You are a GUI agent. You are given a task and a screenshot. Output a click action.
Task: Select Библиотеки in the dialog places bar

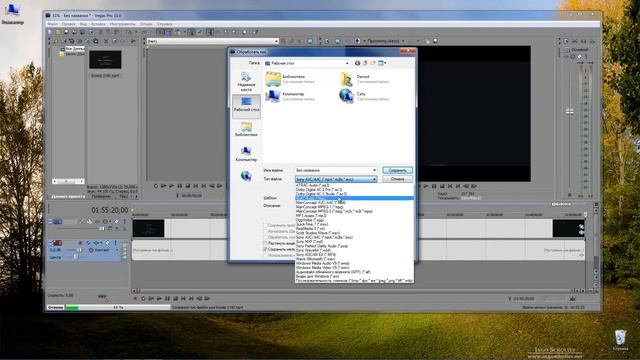tap(246, 129)
